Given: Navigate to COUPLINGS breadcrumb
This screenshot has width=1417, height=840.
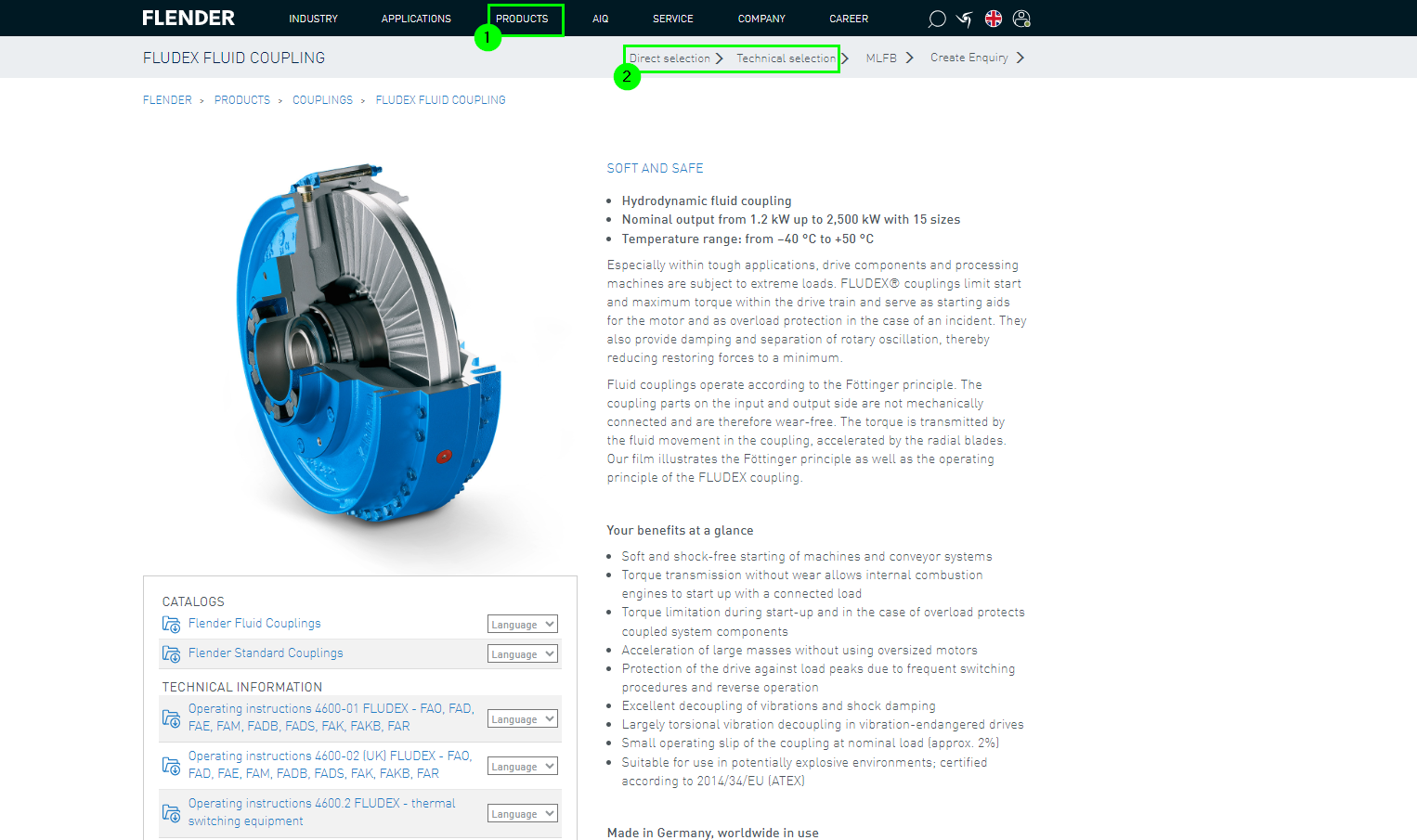Looking at the screenshot, I should [x=322, y=100].
